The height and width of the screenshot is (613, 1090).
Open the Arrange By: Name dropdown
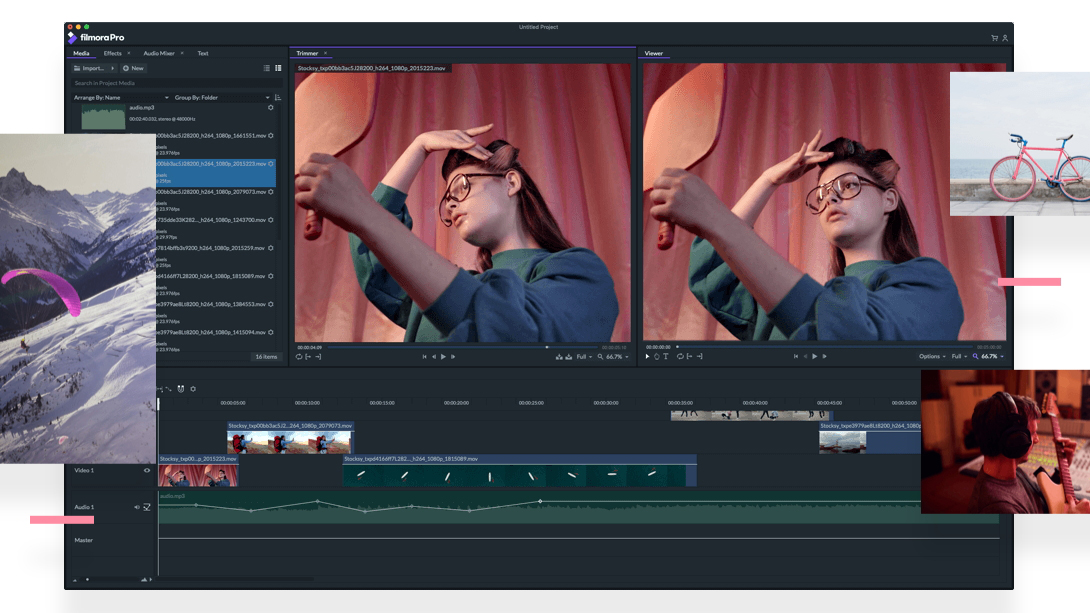point(121,97)
